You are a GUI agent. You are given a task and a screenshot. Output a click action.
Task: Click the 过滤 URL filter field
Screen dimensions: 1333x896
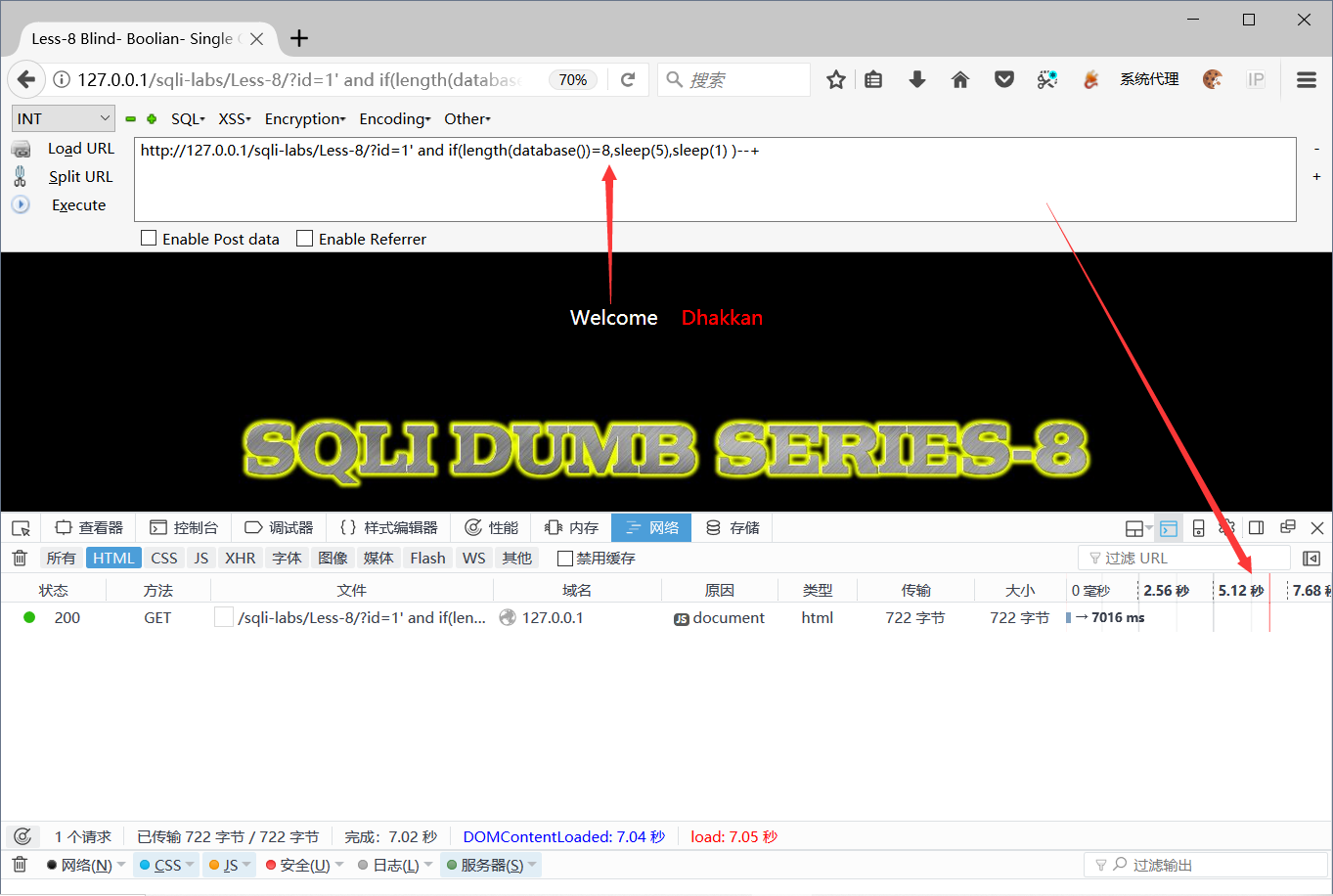[x=1183, y=558]
